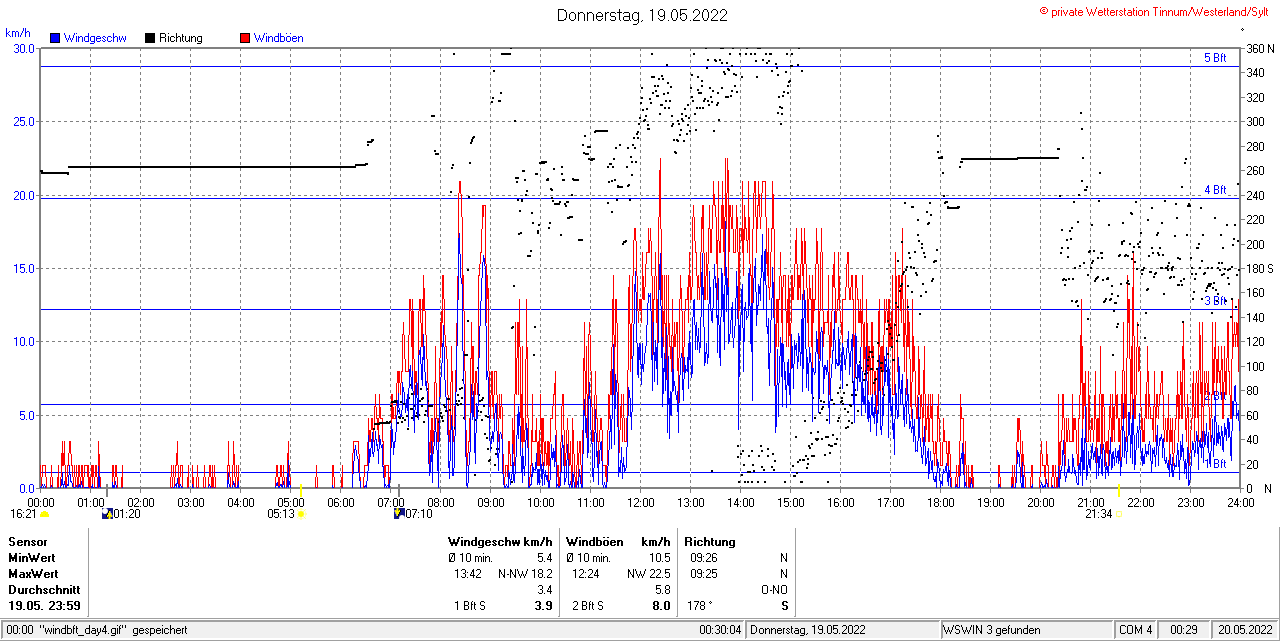Screen dimensions: 1280x641
Task: Click the moonset icon at 07:10
Action: pos(399,514)
